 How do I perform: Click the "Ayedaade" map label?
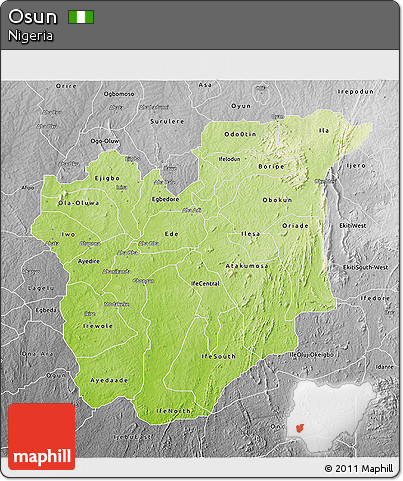(109, 380)
